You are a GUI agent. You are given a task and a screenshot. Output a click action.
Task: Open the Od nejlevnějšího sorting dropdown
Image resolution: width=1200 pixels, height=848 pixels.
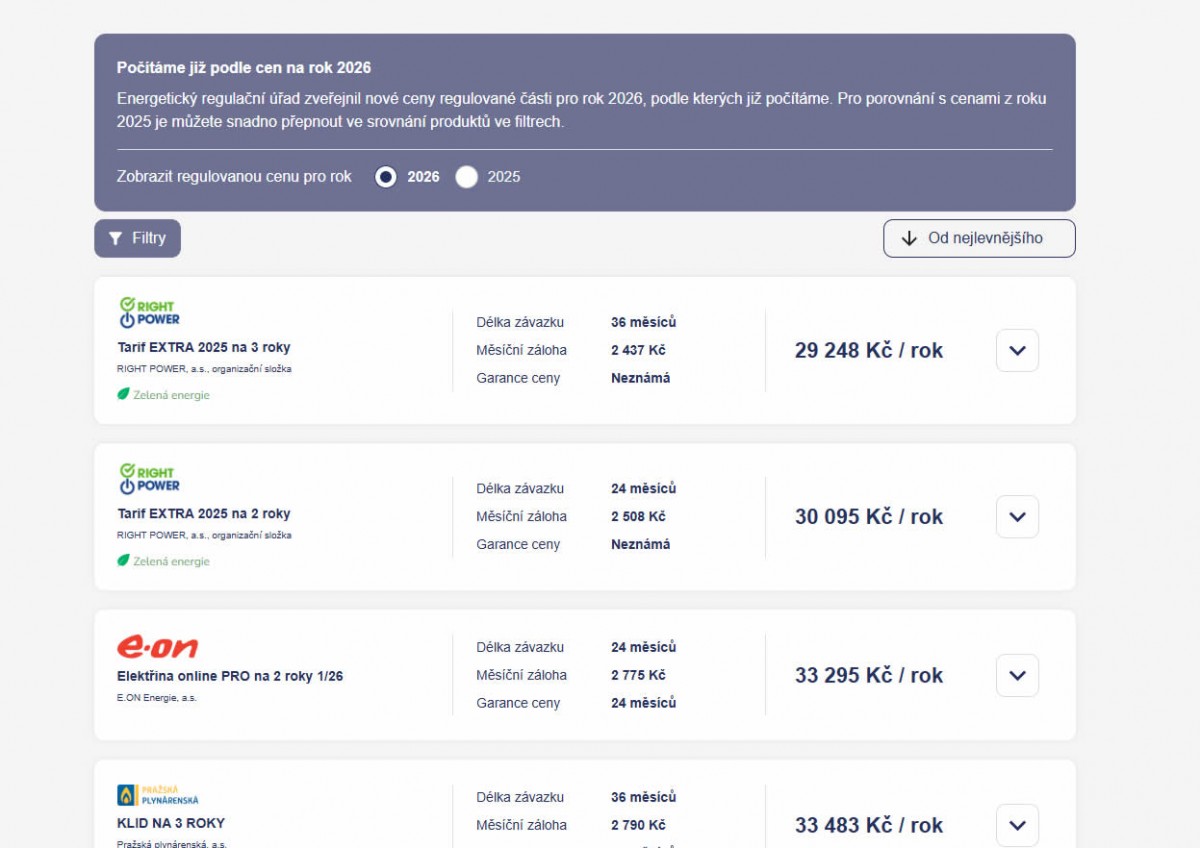click(979, 239)
